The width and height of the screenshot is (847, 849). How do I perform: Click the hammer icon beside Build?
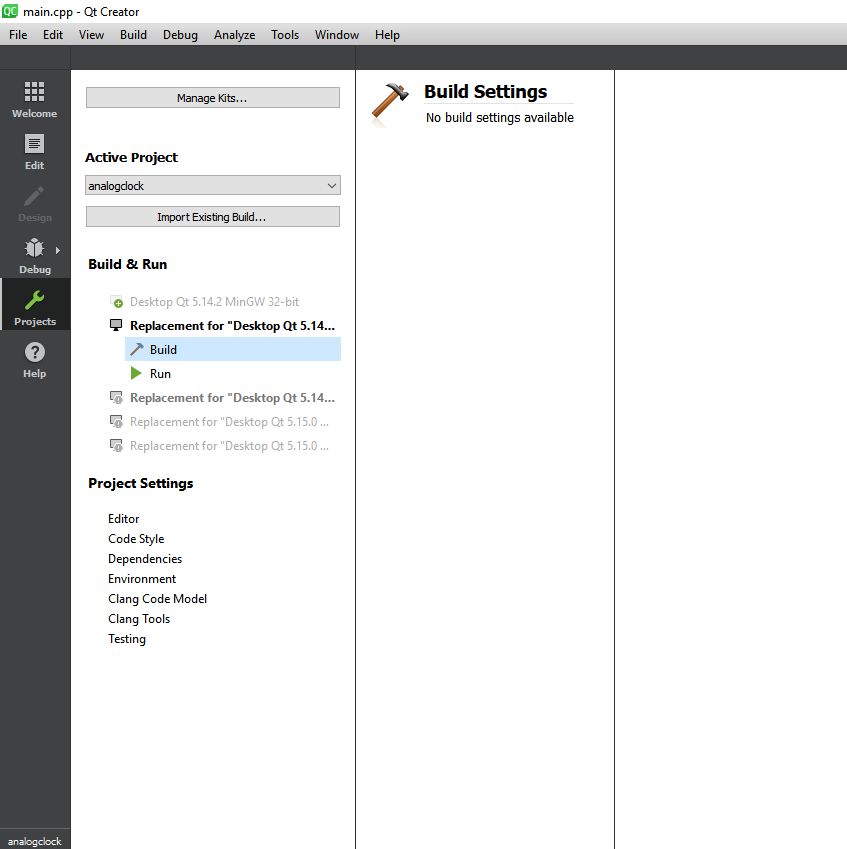click(x=137, y=349)
